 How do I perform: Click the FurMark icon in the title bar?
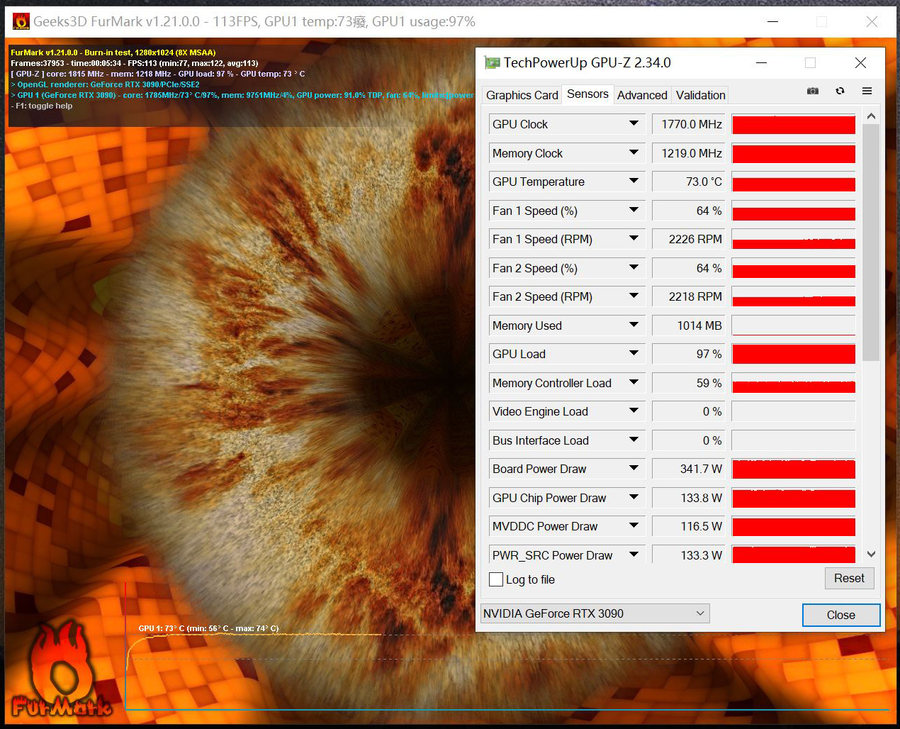pyautogui.click(x=20, y=21)
